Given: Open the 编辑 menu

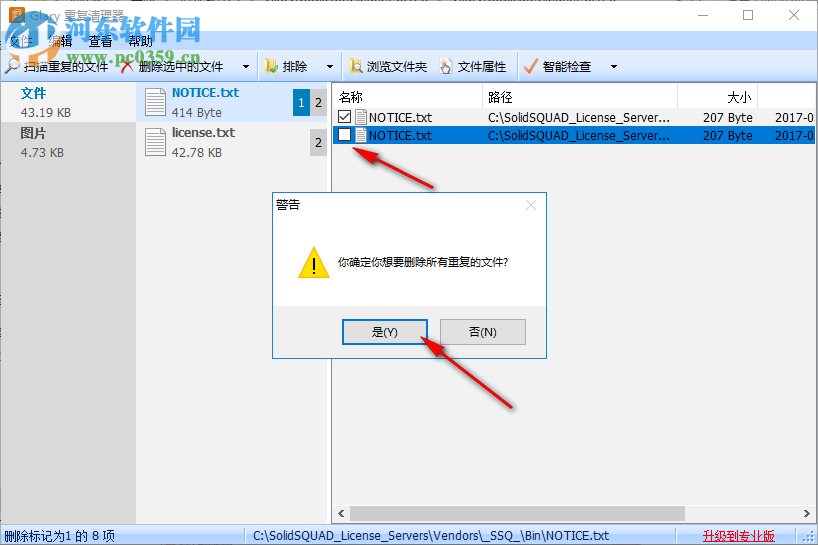Looking at the screenshot, I should pos(60,41).
